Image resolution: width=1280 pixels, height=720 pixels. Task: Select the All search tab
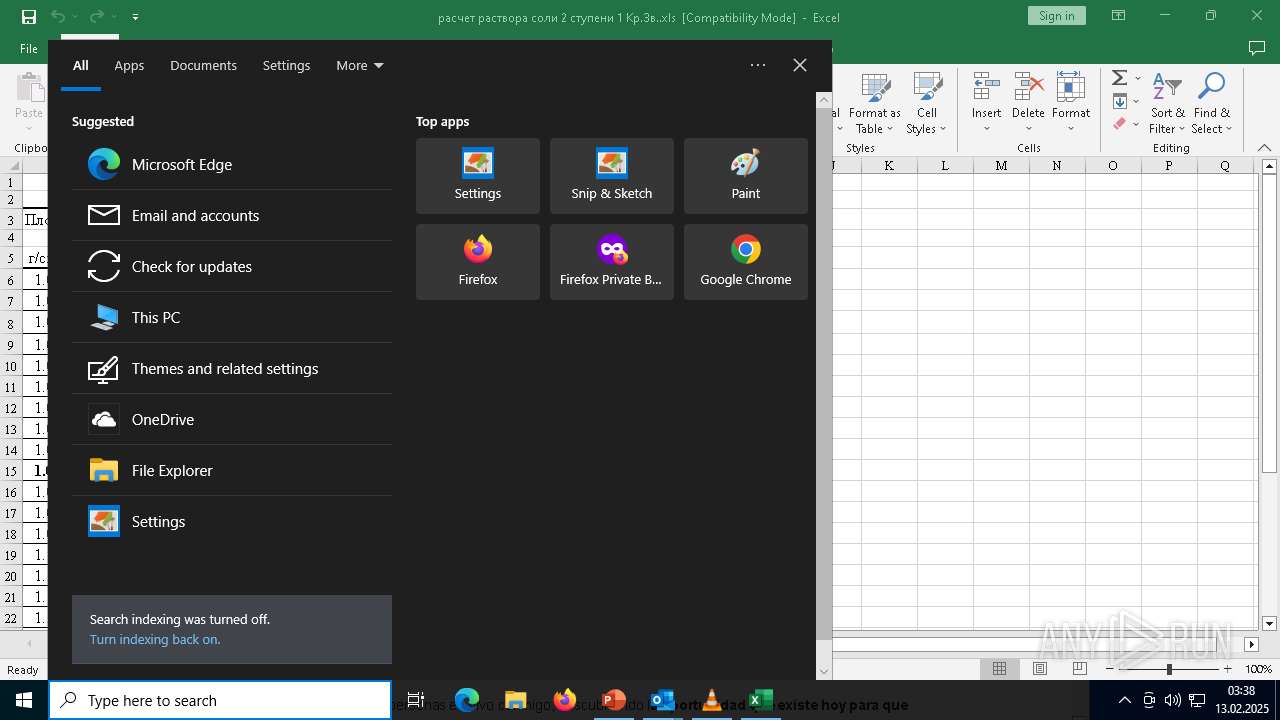click(x=81, y=65)
